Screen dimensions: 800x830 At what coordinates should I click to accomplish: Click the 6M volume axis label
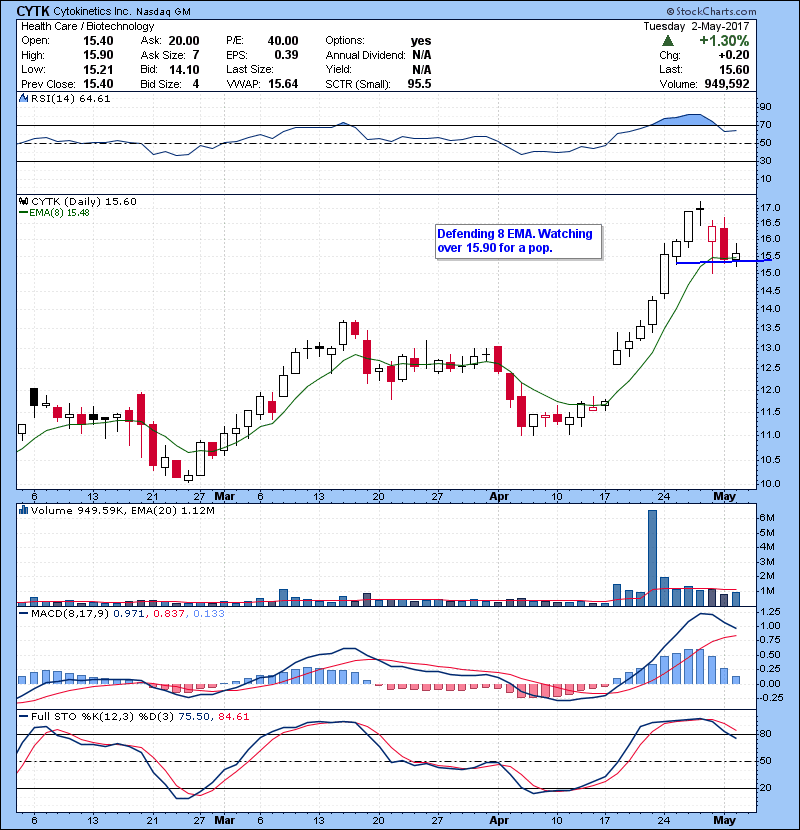(x=767, y=518)
